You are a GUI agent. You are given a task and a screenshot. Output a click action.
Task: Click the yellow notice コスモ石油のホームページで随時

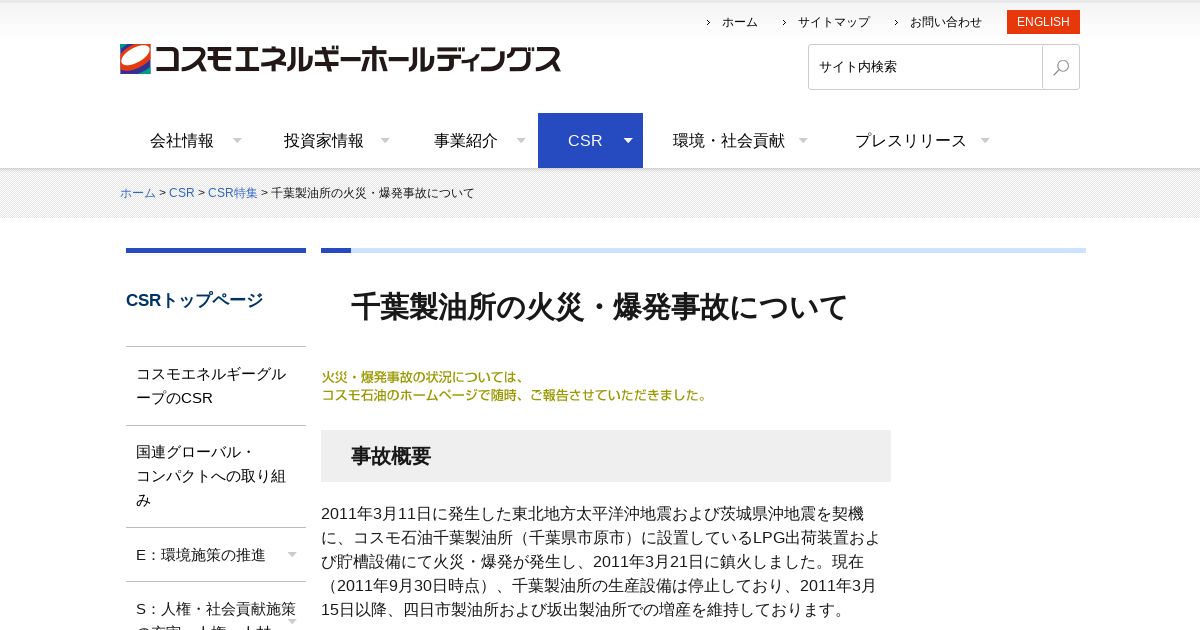coord(515,395)
